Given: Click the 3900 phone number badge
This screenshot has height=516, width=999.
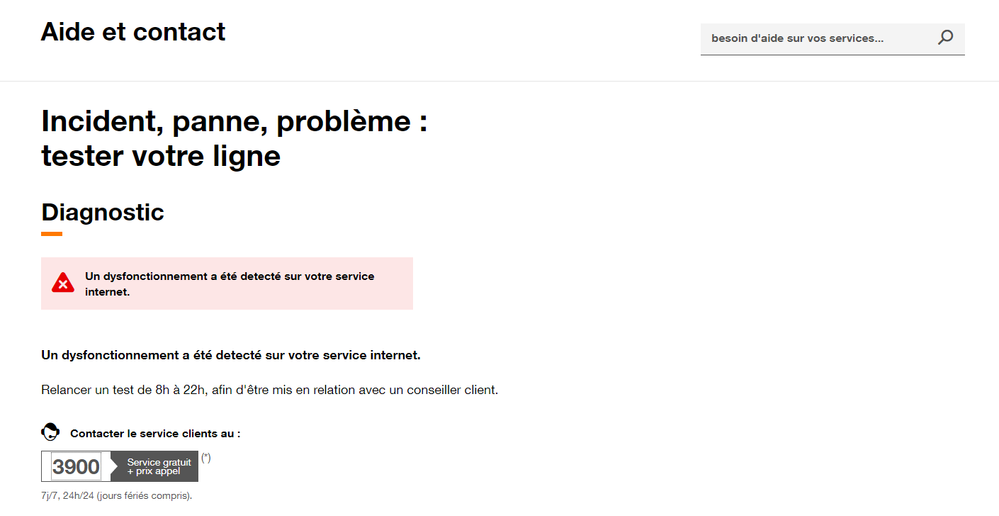Looking at the screenshot, I should coord(76,466).
